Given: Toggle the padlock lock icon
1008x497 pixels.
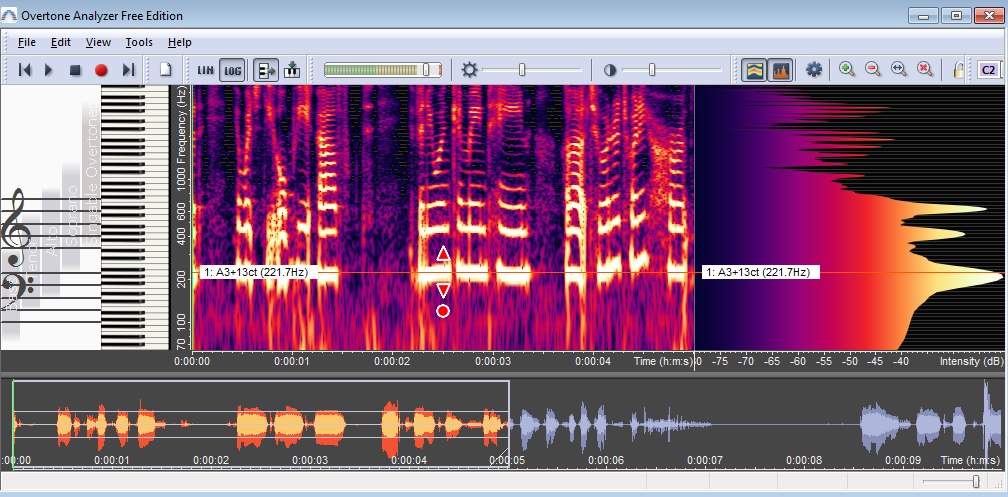Looking at the screenshot, I should point(958,69).
